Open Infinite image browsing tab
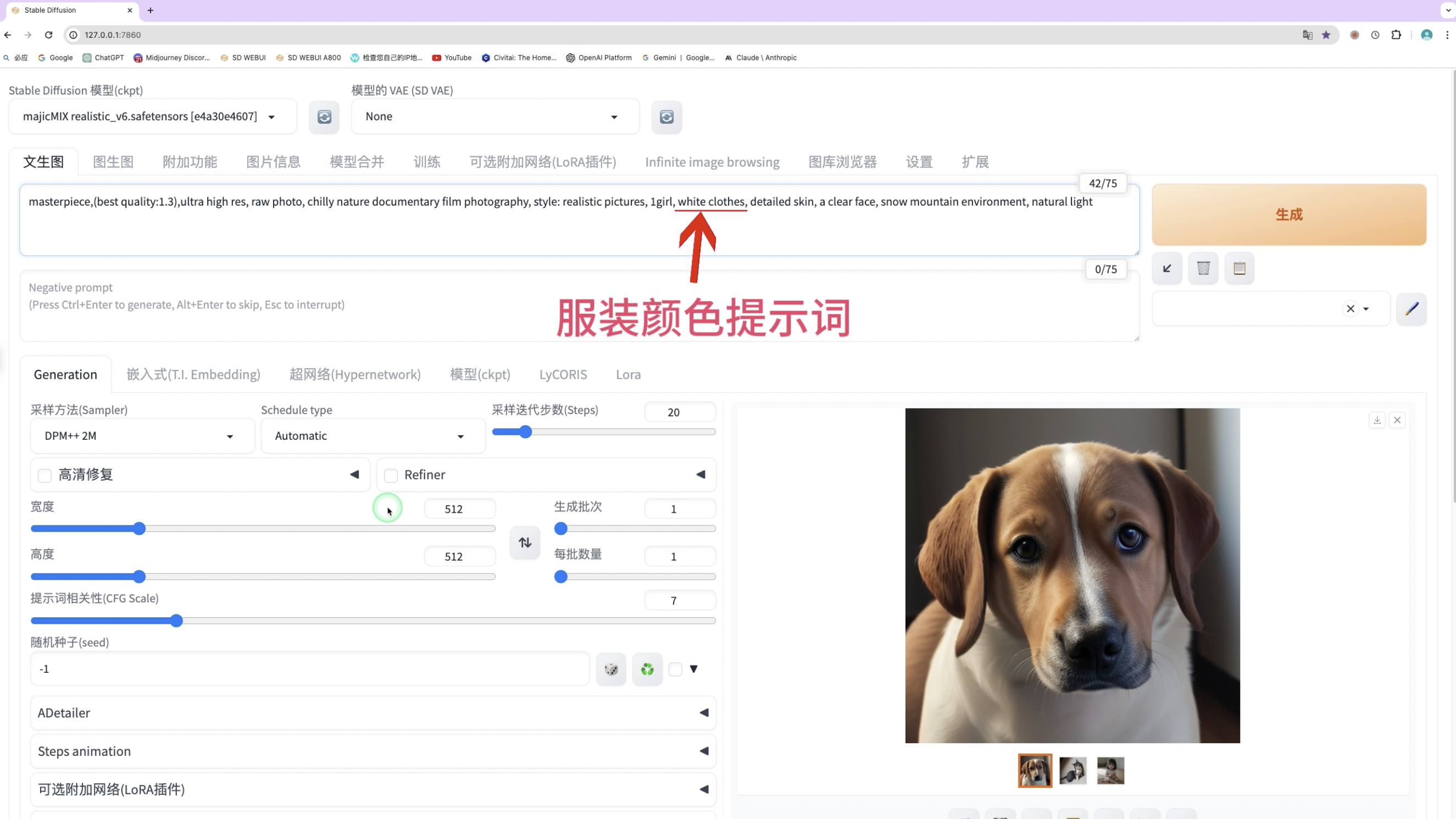 click(x=712, y=162)
